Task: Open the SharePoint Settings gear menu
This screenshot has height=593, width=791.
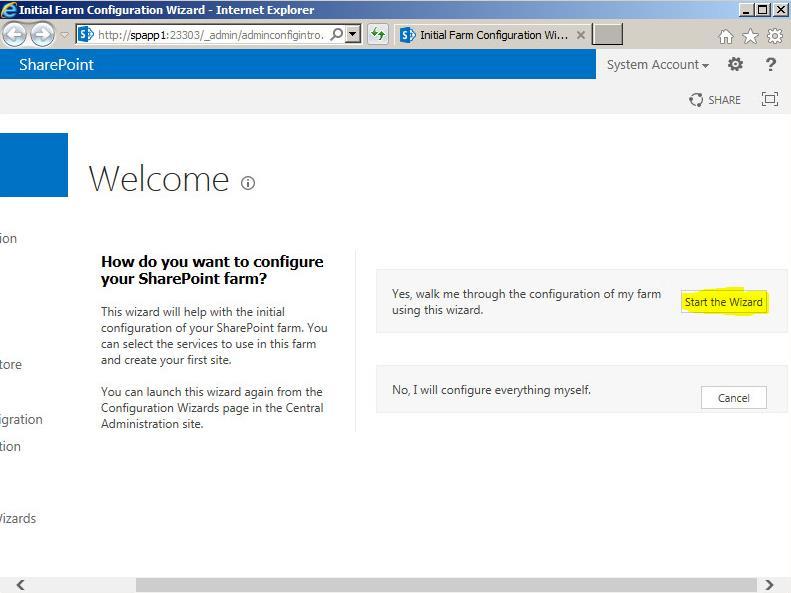Action: point(736,64)
